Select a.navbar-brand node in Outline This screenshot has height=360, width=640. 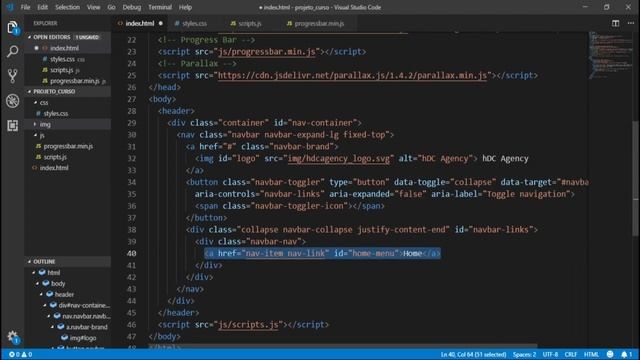tap(68, 327)
